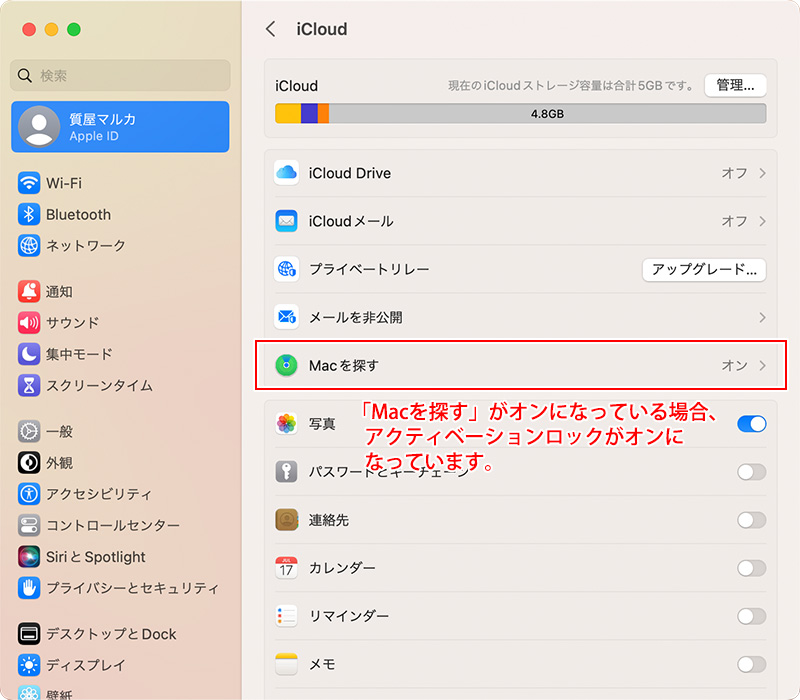The width and height of the screenshot is (800, 700).
Task: Click the カレンダー calendar icon
Action: 287,568
